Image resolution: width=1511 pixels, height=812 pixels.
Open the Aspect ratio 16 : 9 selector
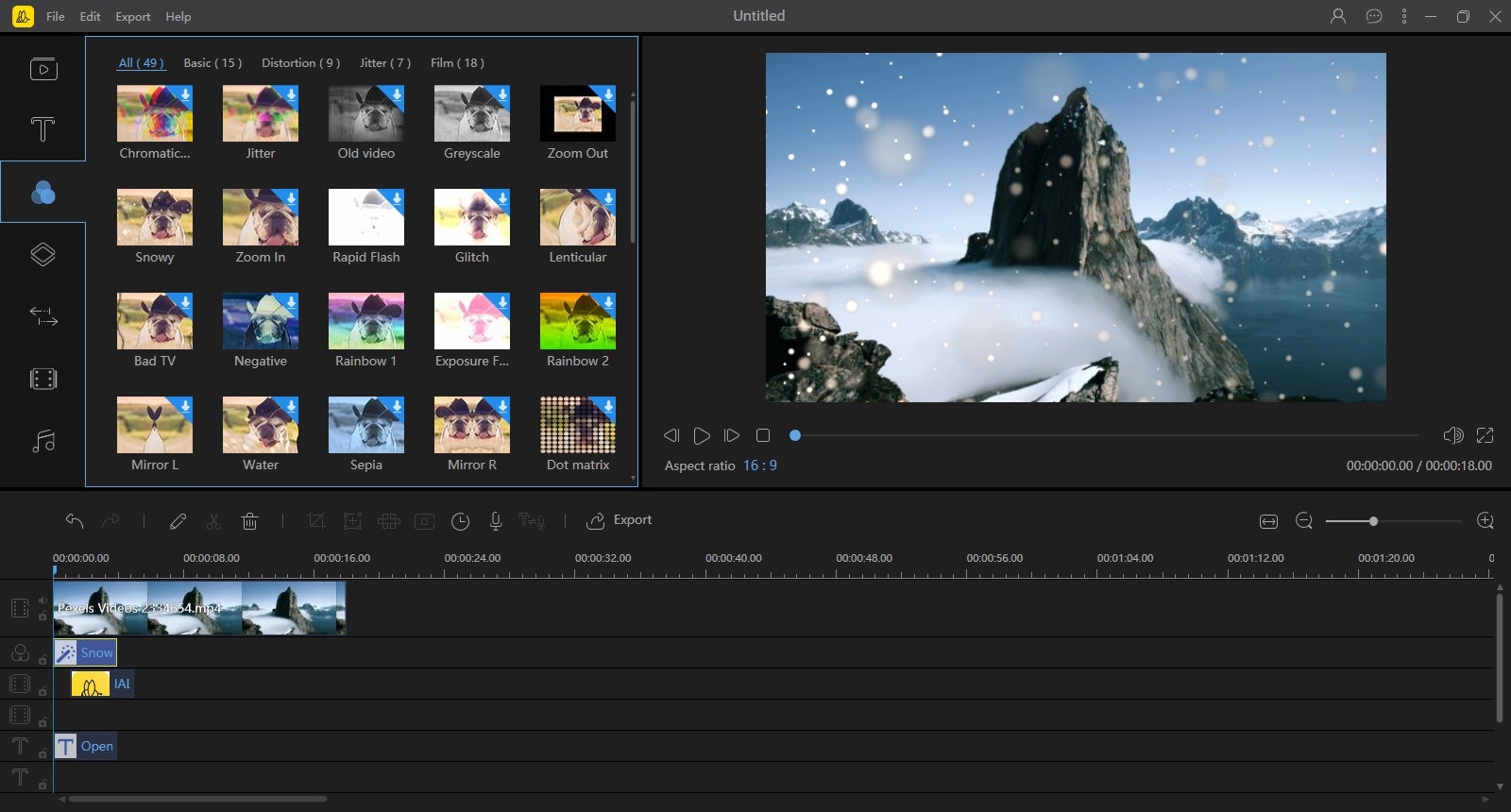(x=759, y=465)
